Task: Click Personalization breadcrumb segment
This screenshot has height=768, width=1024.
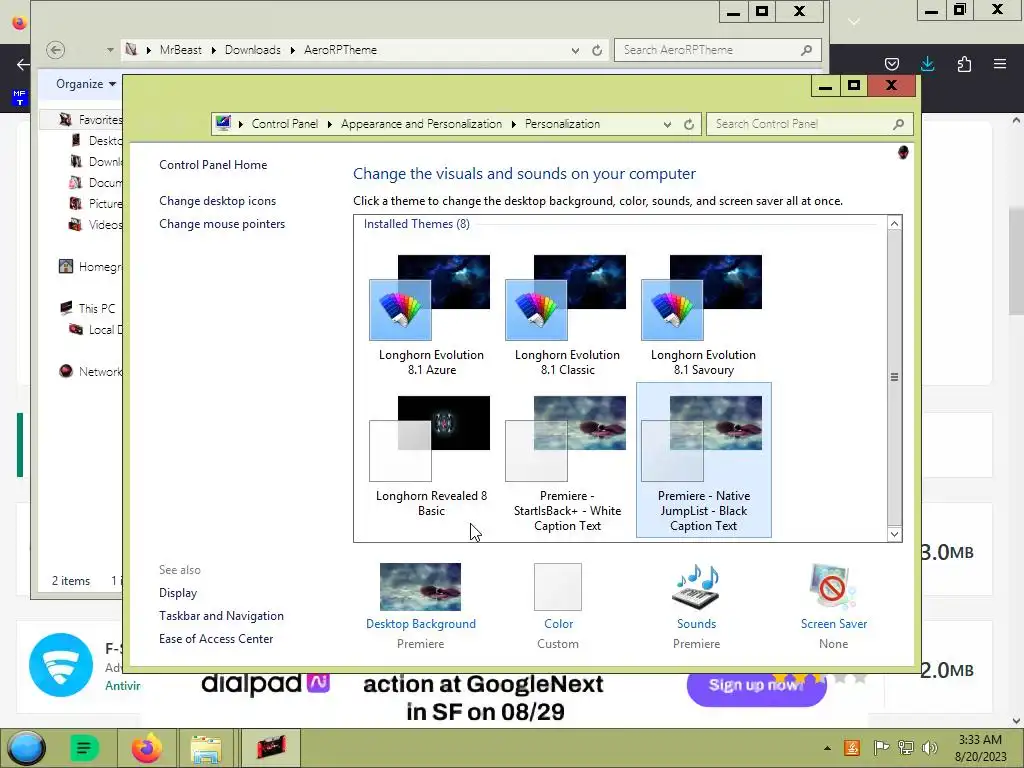Action: [562, 123]
